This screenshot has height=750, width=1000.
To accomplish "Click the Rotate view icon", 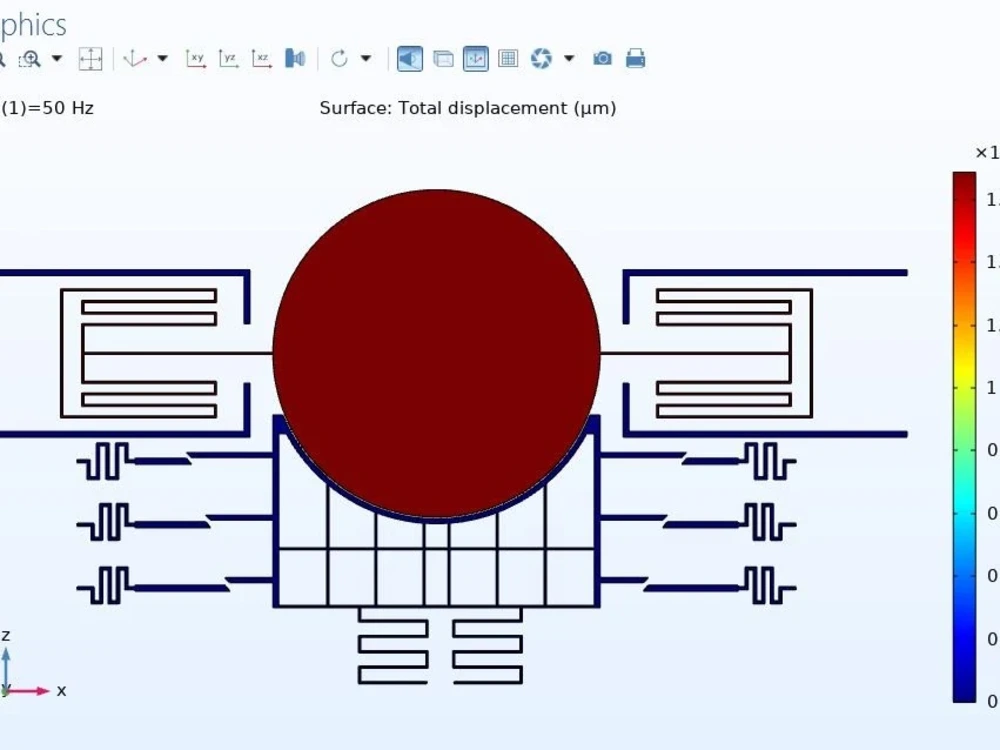I will point(338,59).
